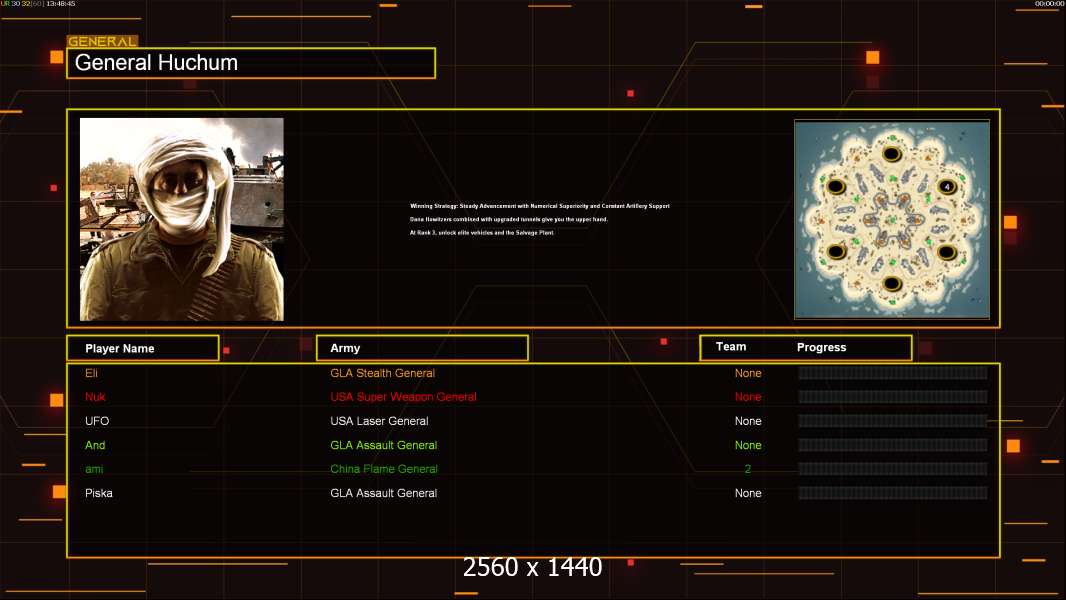Click Piska's loading progress bar
This screenshot has height=600, width=1066.
point(893,493)
